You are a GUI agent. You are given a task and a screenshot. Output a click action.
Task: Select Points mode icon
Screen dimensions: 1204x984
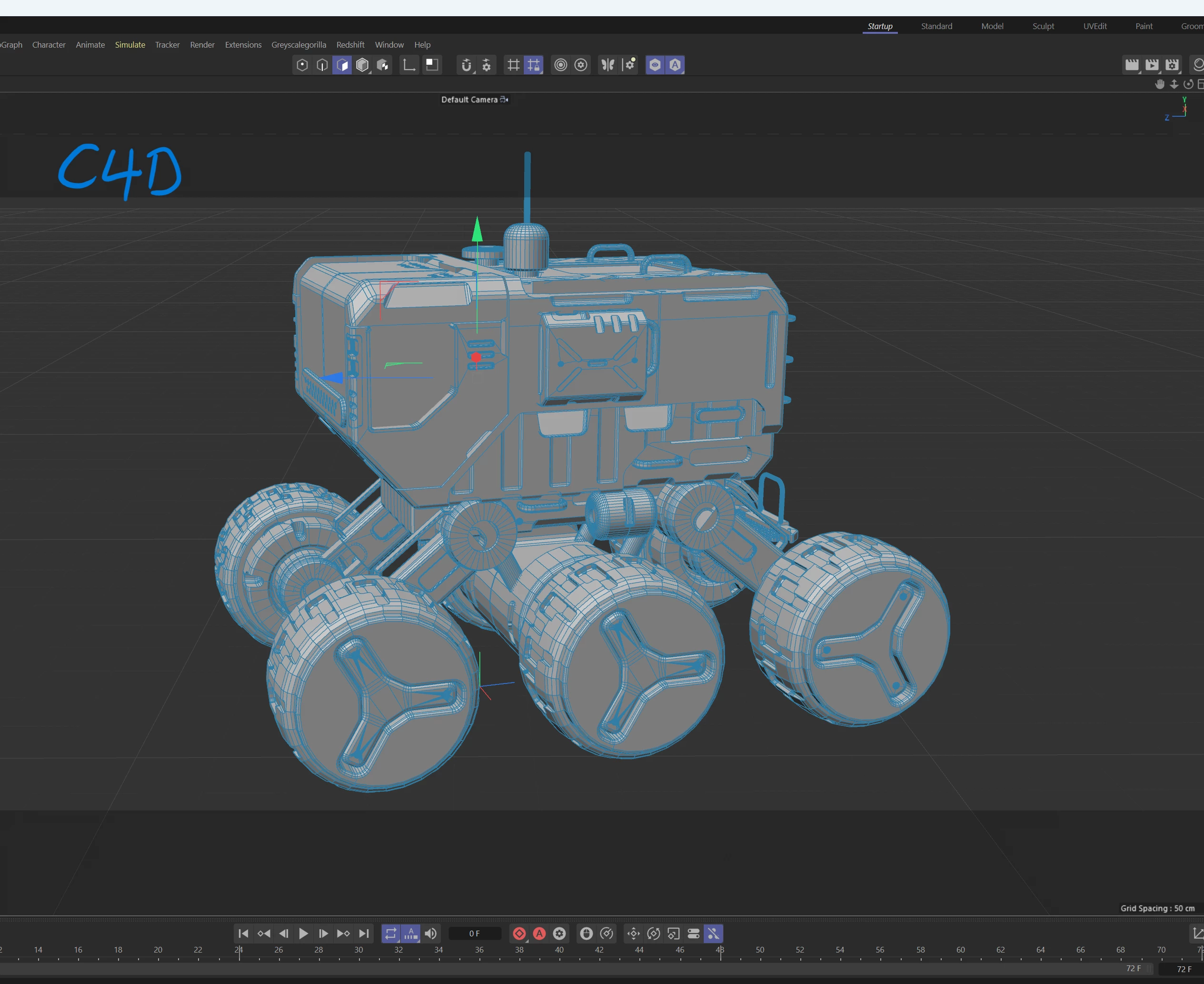(302, 65)
